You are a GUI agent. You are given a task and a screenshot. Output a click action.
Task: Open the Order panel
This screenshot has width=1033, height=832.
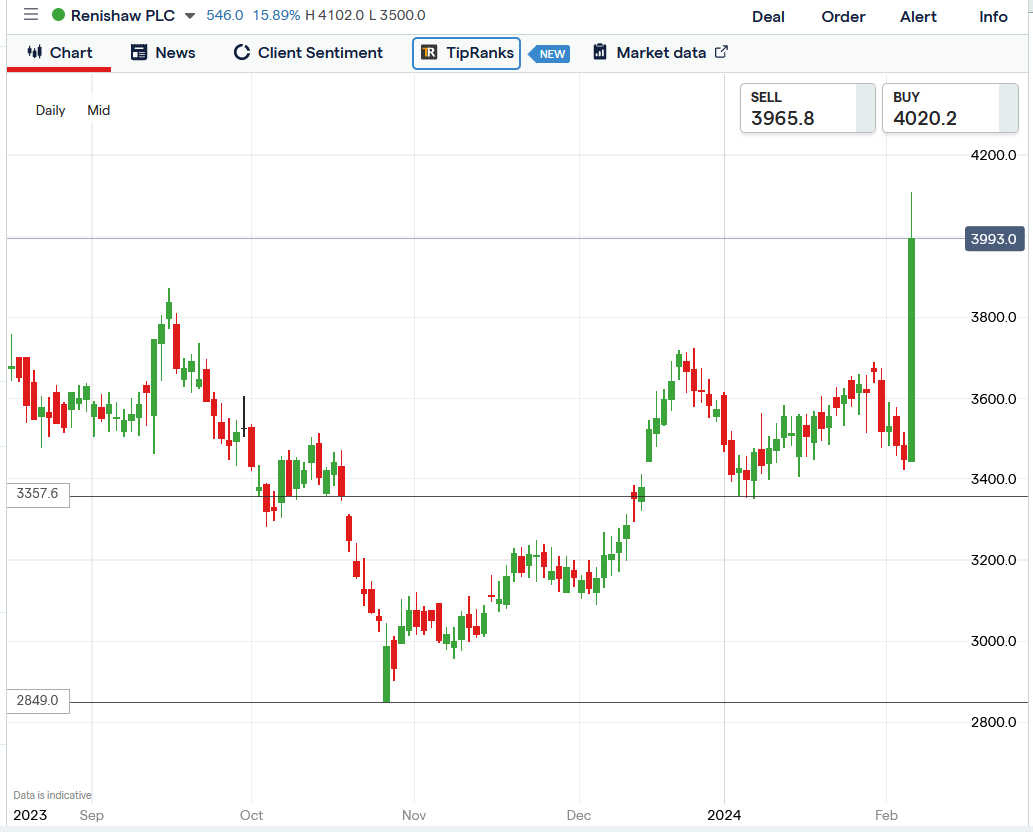843,16
